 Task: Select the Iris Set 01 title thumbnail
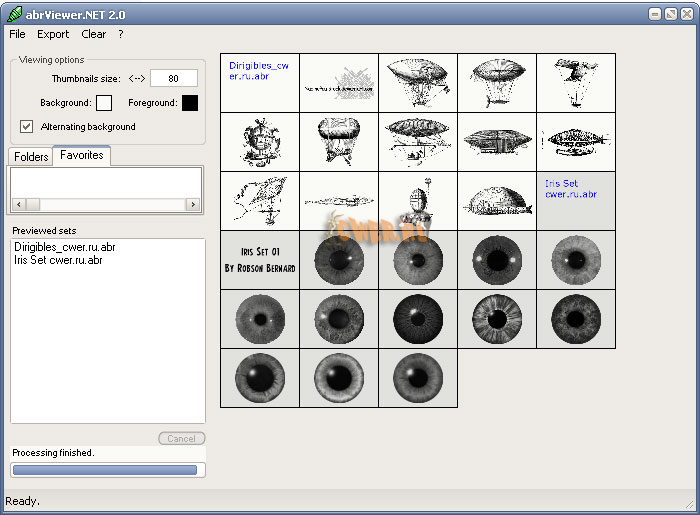260,260
